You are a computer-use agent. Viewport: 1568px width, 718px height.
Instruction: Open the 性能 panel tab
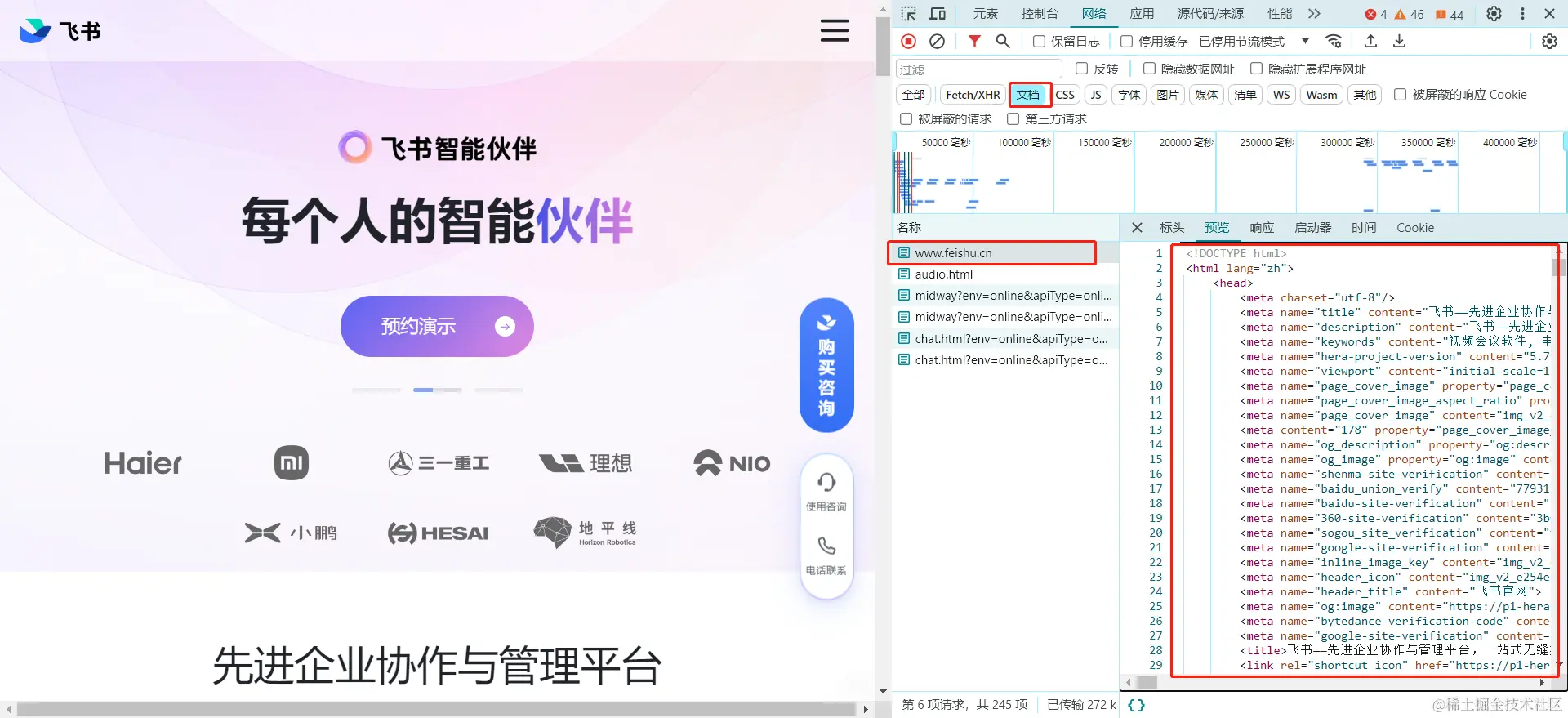[x=1280, y=14]
